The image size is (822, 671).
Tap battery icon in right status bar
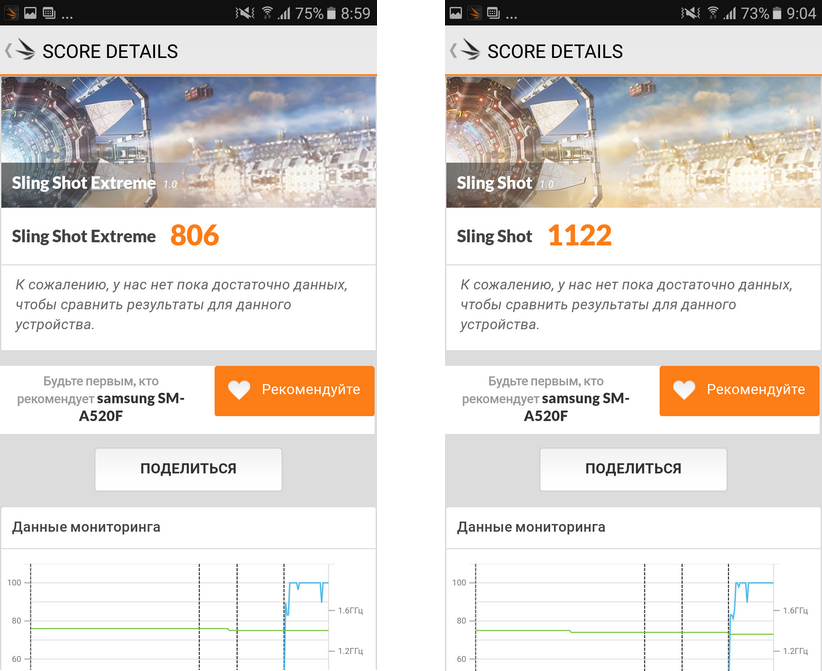tap(777, 13)
